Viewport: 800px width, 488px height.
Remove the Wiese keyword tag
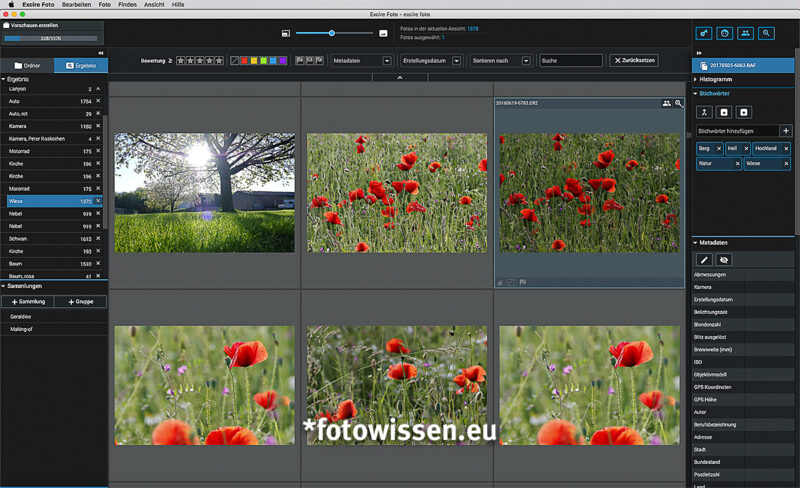tap(786, 163)
